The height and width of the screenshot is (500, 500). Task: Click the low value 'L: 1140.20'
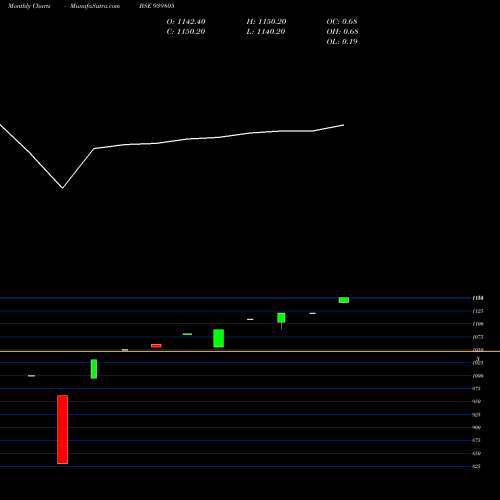pyautogui.click(x=266, y=32)
